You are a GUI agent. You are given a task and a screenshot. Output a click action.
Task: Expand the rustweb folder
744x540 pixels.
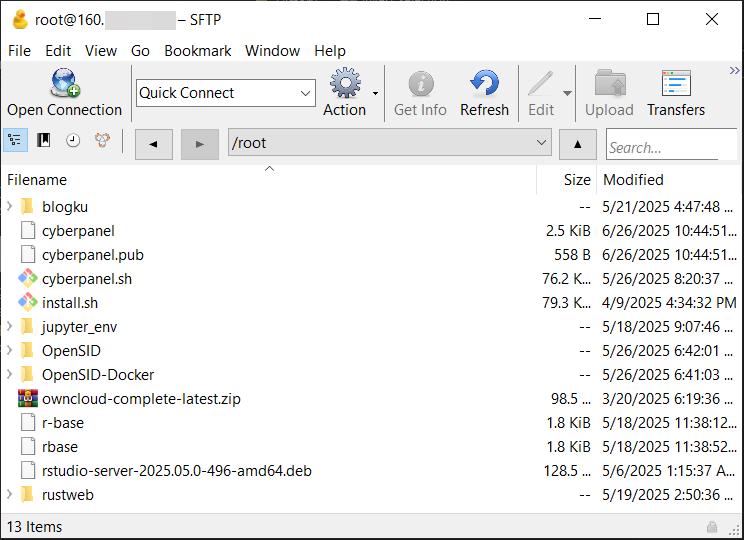click(9, 494)
